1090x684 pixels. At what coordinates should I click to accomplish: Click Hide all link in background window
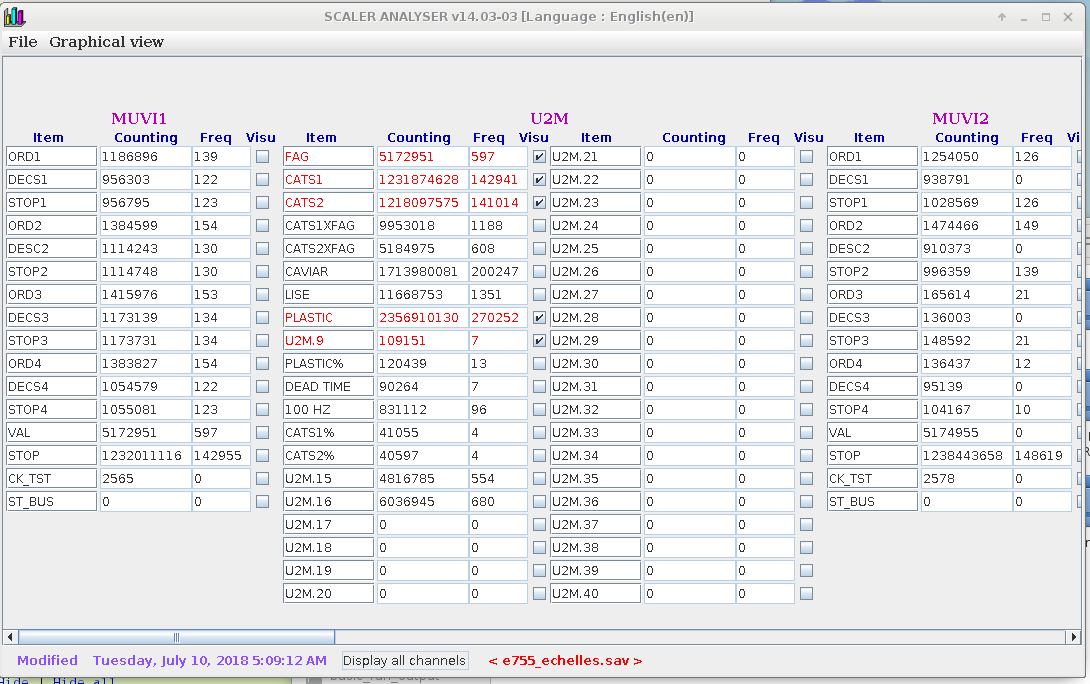click(x=84, y=681)
